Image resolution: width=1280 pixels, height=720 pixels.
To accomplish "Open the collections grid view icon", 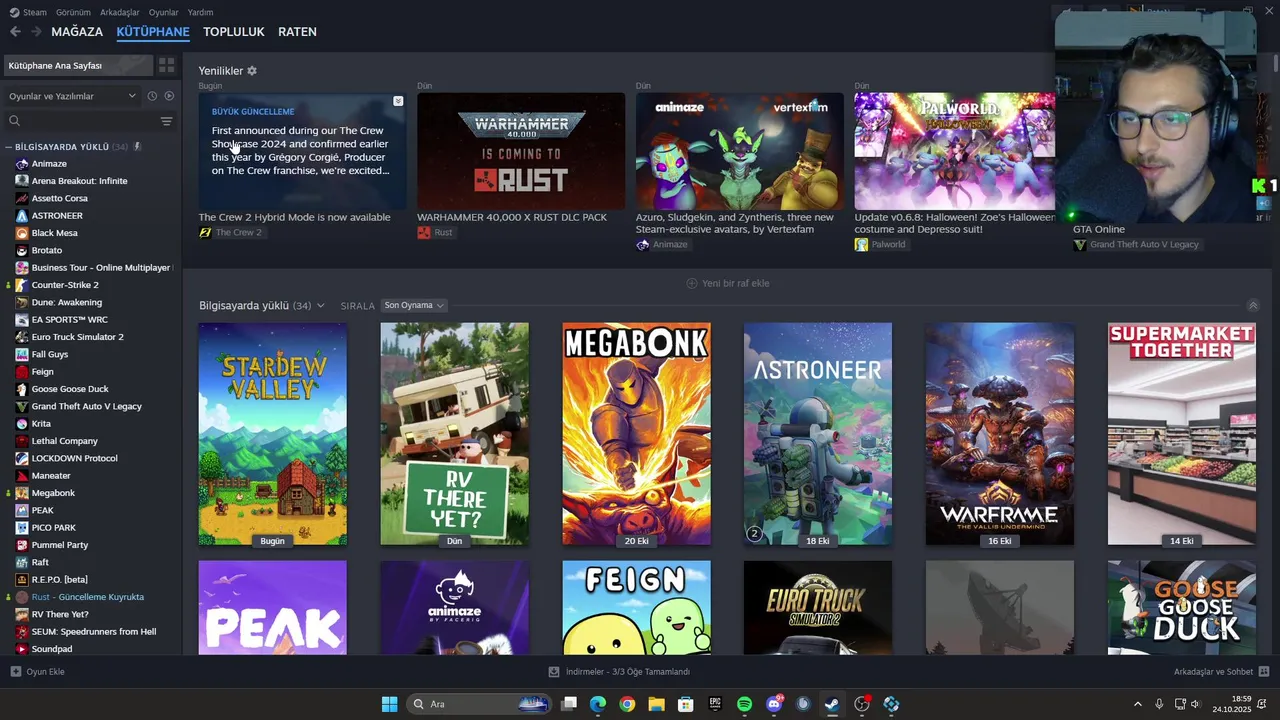I will [166, 65].
